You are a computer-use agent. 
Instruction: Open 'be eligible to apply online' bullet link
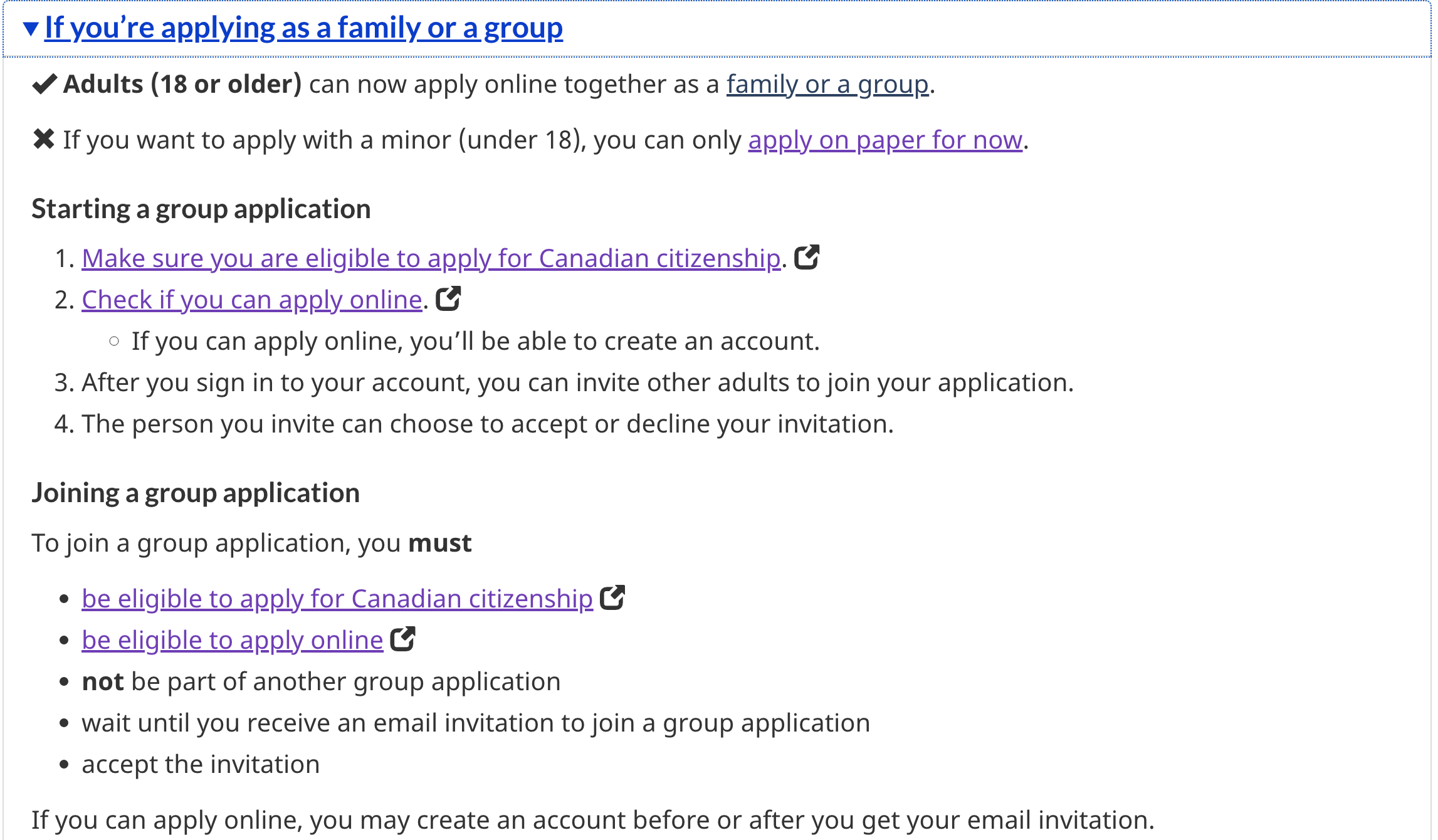pyautogui.click(x=233, y=641)
